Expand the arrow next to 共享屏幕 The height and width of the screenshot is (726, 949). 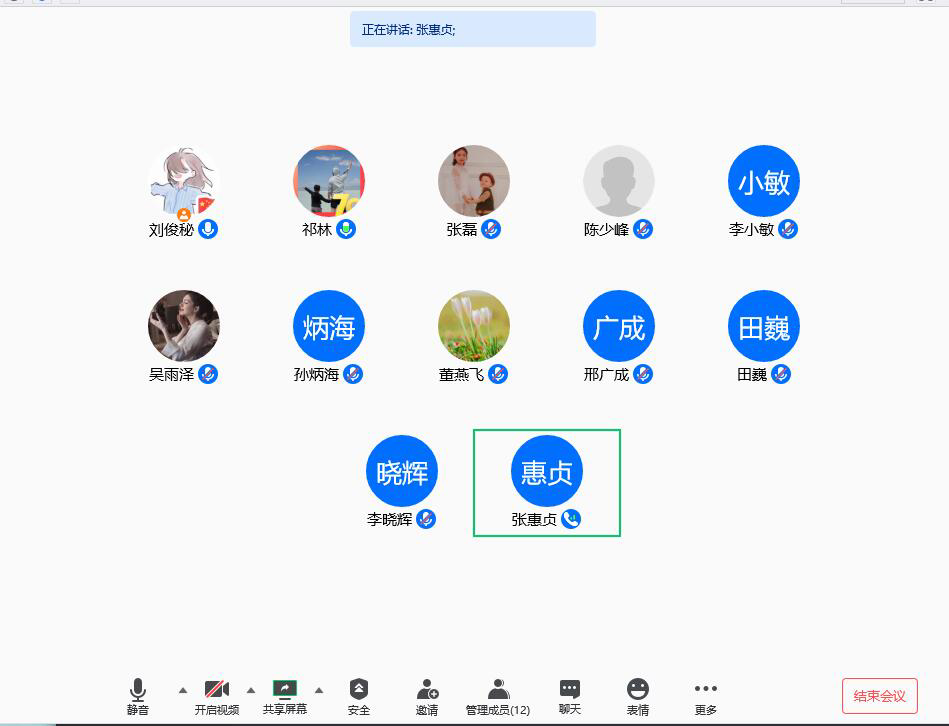pyautogui.click(x=319, y=690)
